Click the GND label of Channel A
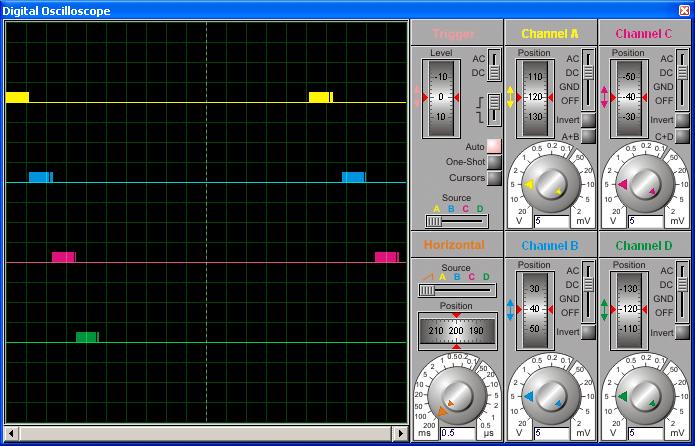The width and height of the screenshot is (695, 446). tap(570, 87)
